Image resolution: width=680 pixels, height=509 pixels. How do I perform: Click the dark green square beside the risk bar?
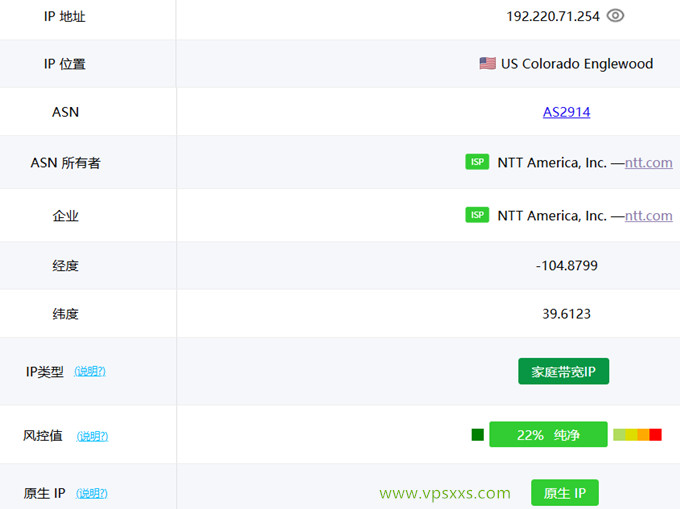[x=477, y=434]
